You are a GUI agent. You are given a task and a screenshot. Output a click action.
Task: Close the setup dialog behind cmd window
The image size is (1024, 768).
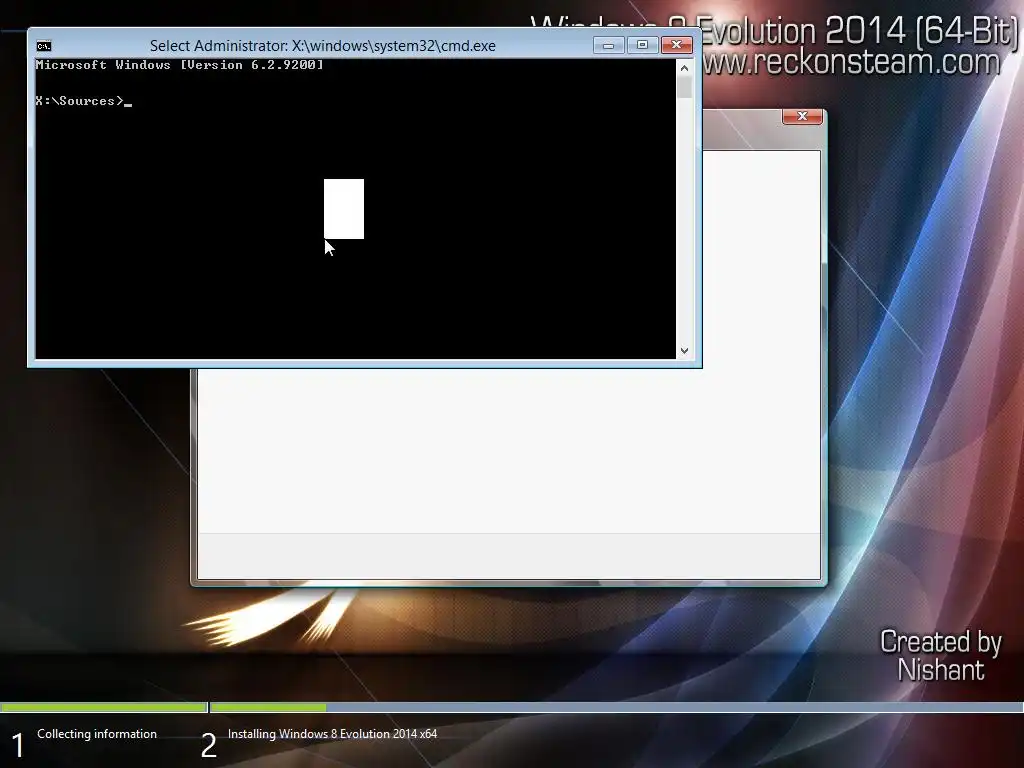pos(802,116)
